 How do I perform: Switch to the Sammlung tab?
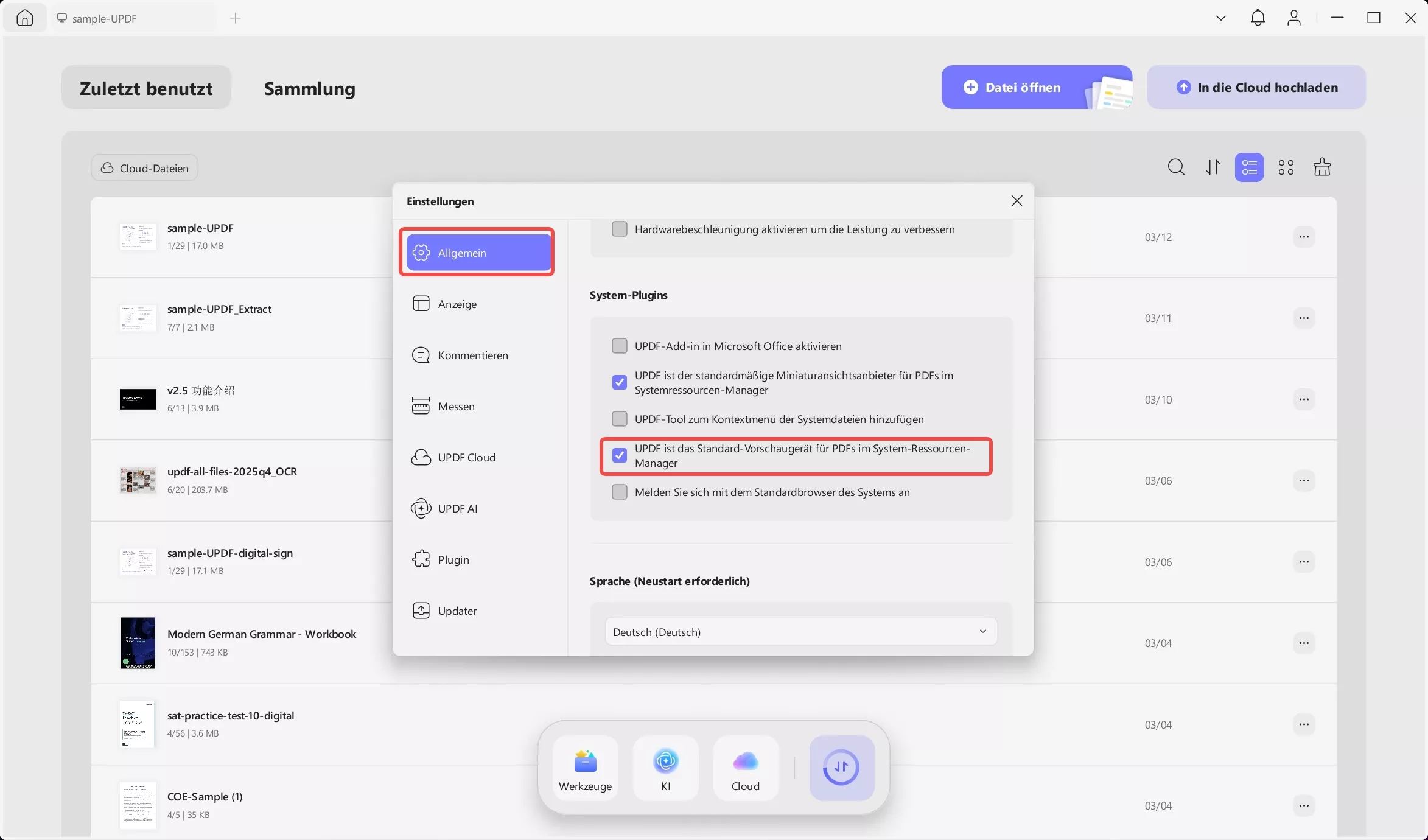[x=309, y=88]
